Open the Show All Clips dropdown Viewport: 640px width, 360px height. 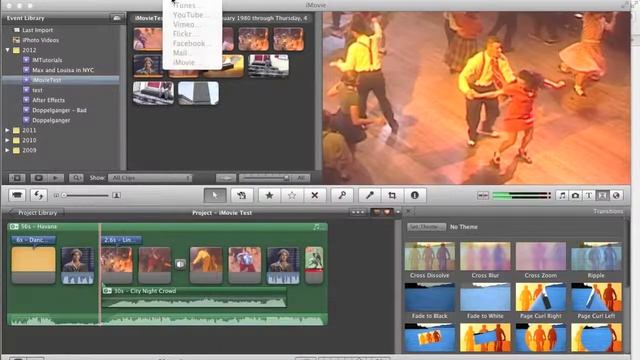(150, 178)
